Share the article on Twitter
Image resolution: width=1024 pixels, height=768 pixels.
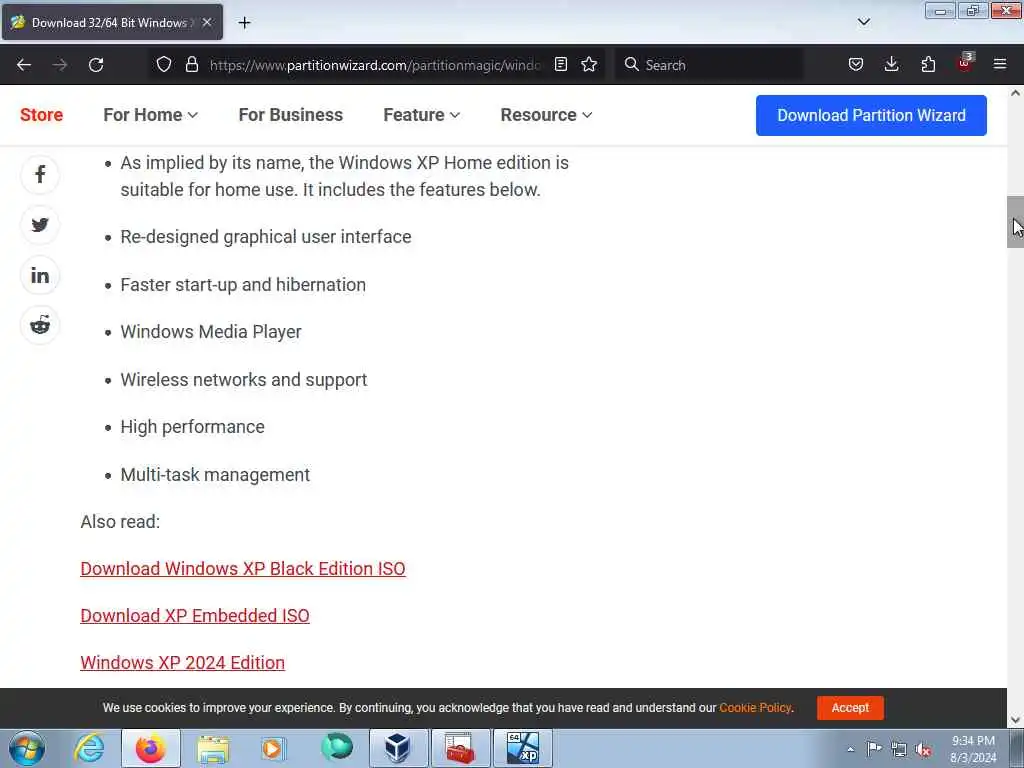40,225
